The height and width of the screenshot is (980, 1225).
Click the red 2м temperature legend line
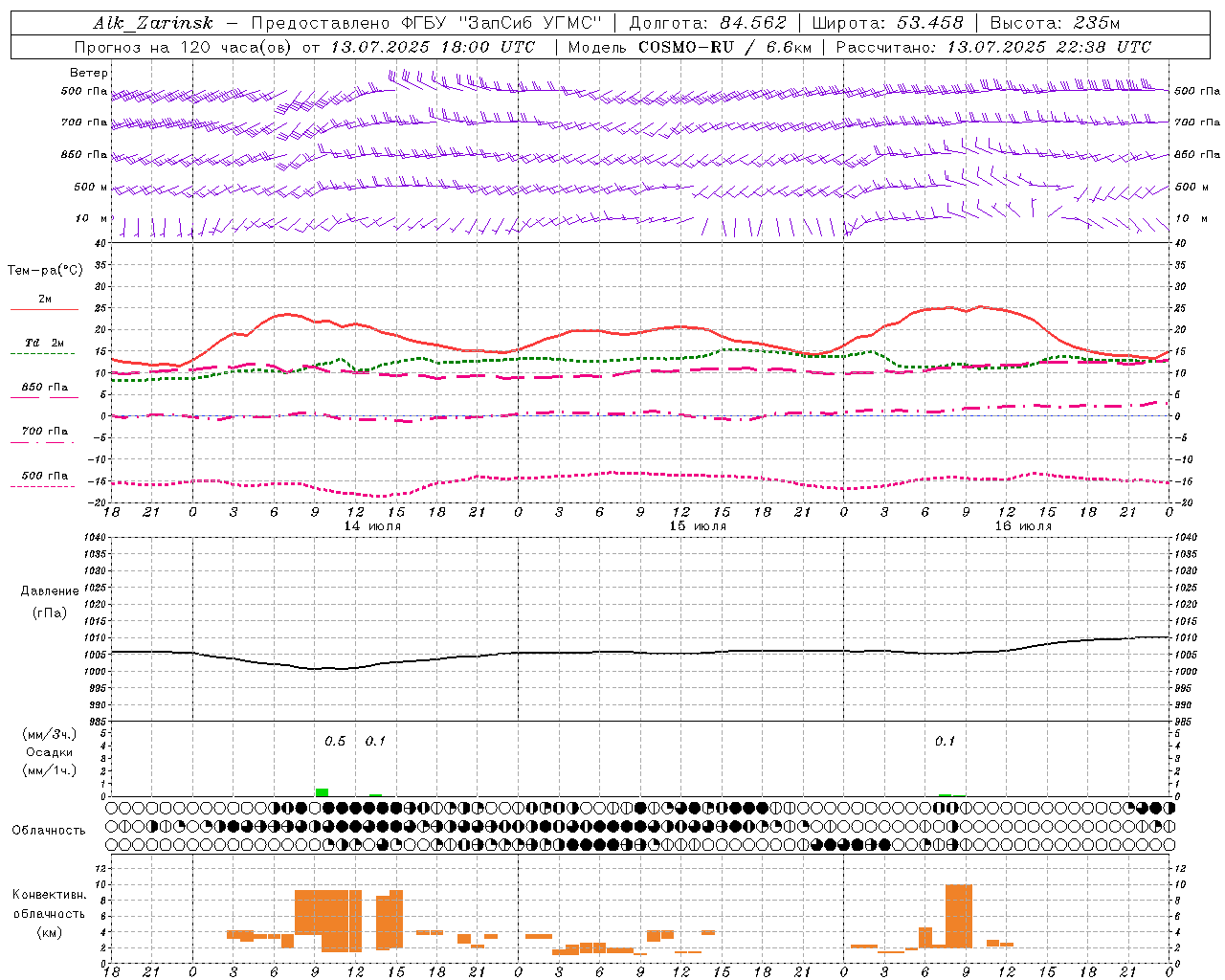click(44, 309)
